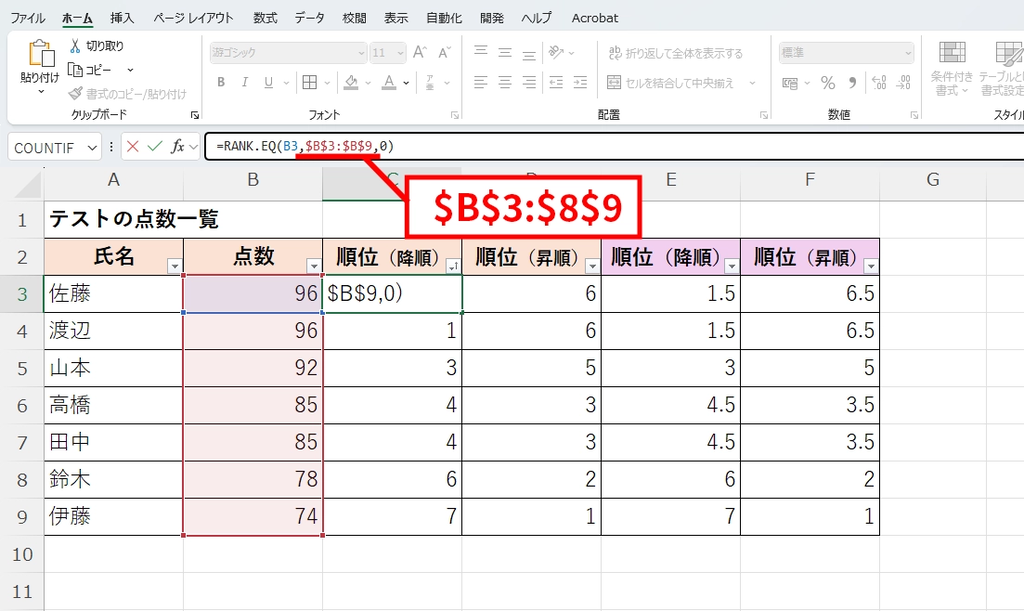
Task: Switch to the ページ レイアウト tab
Action: pyautogui.click(x=193, y=18)
